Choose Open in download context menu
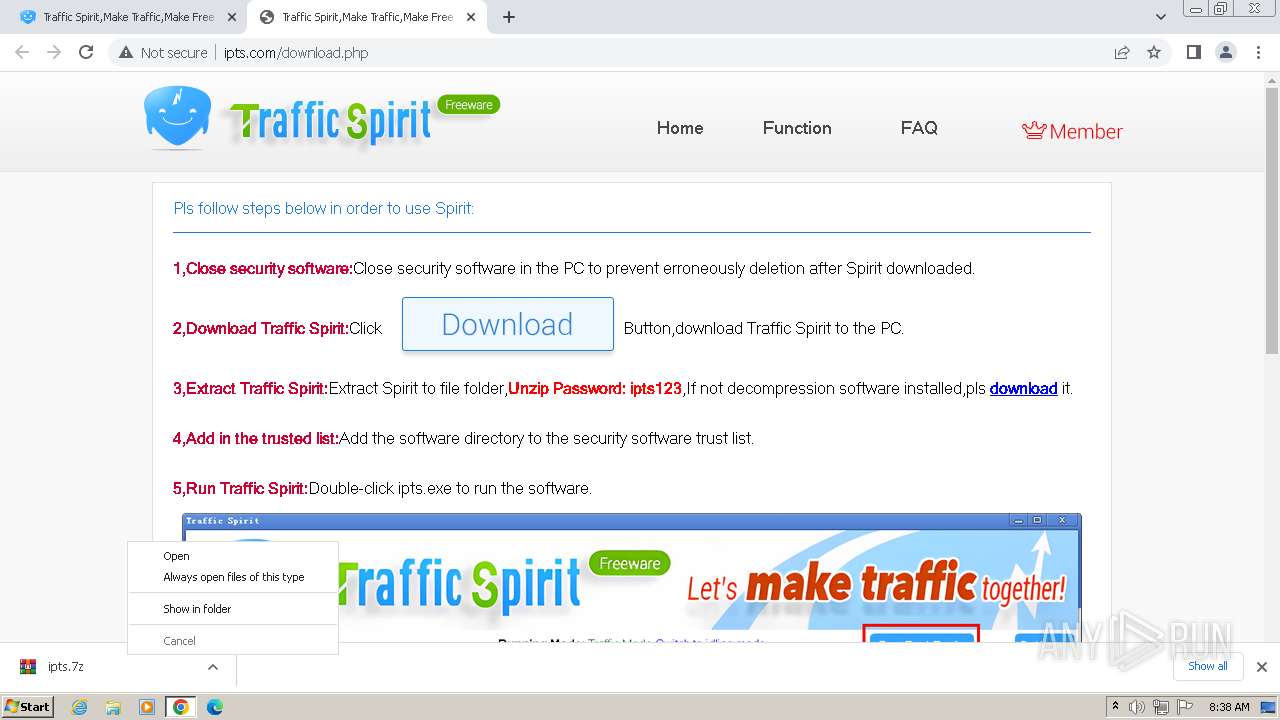Viewport: 1280px width, 720px height. click(x=233, y=556)
